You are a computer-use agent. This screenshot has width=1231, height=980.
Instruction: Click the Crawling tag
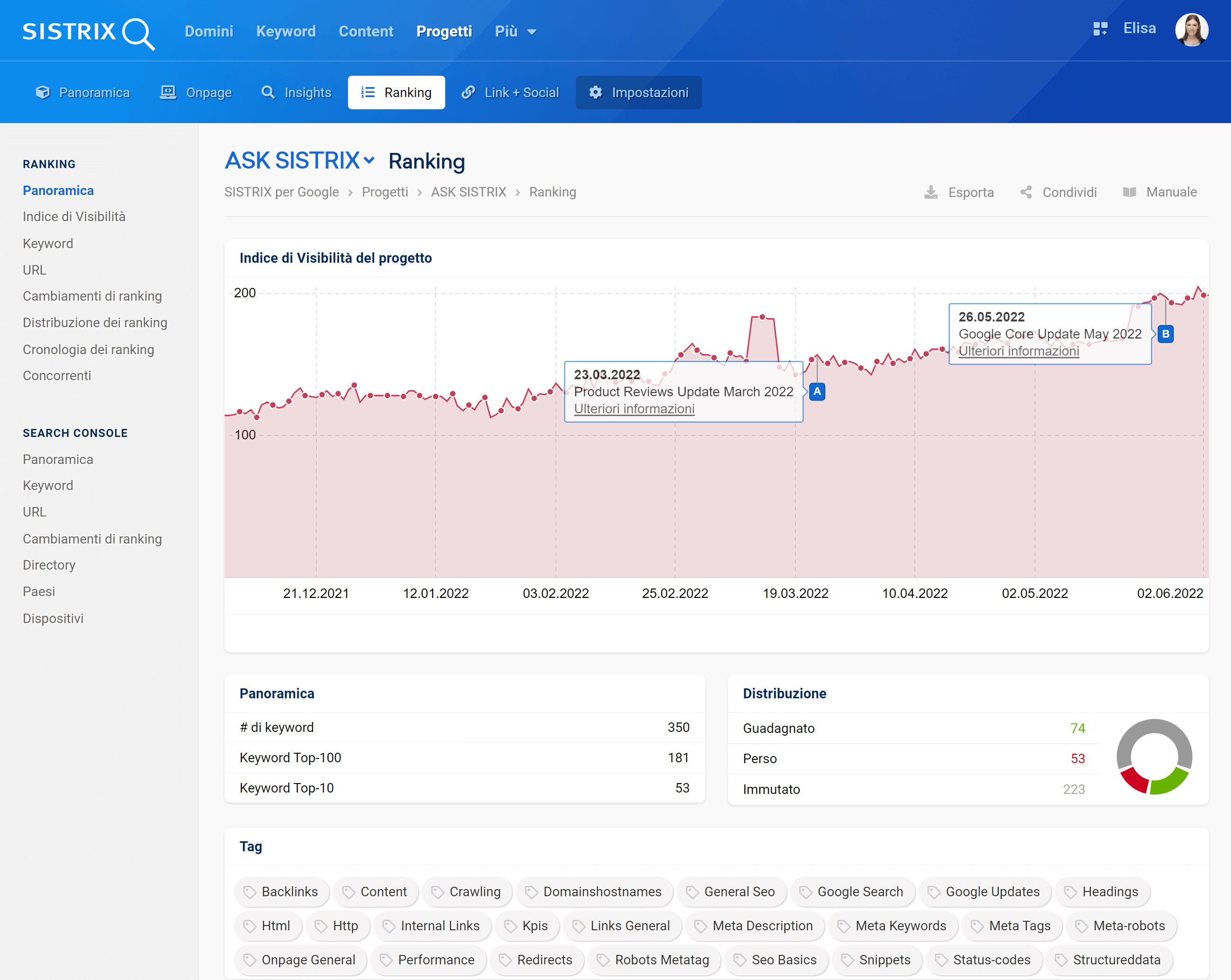pyautogui.click(x=467, y=891)
